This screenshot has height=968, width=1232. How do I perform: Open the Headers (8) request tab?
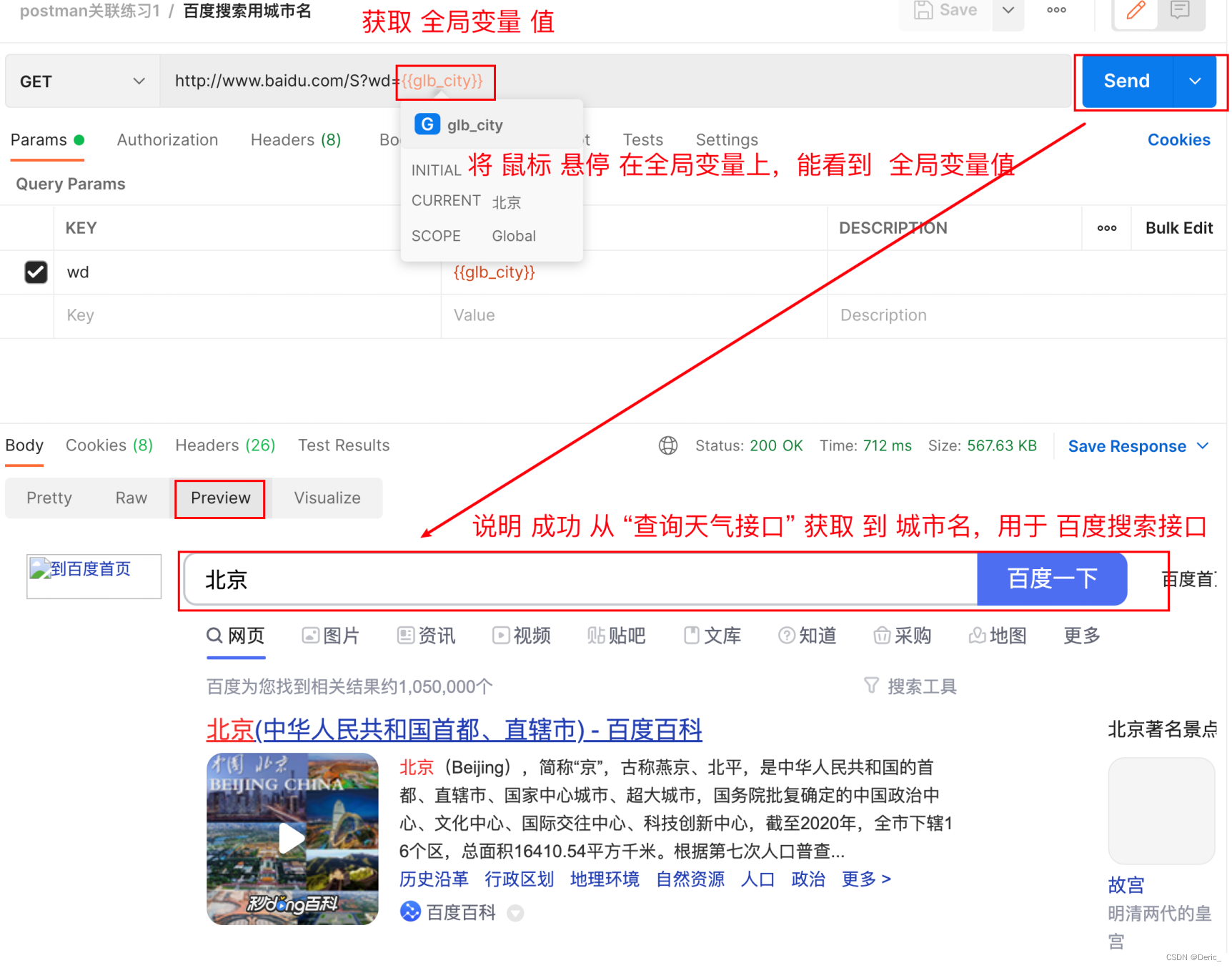point(295,140)
